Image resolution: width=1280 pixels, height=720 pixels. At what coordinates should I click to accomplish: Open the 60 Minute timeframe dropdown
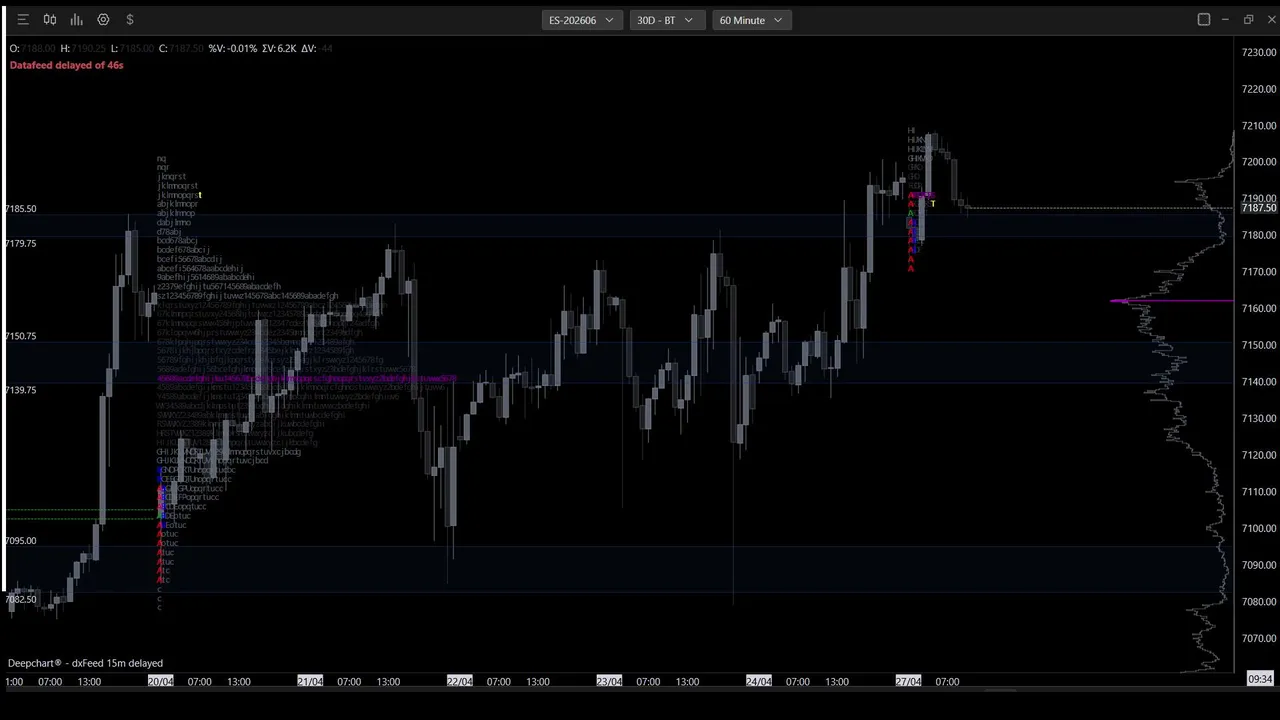click(x=752, y=20)
